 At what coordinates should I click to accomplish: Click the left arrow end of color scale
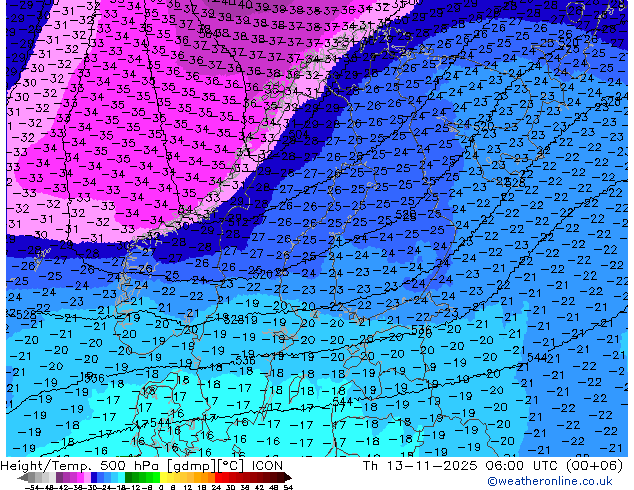click(22, 477)
